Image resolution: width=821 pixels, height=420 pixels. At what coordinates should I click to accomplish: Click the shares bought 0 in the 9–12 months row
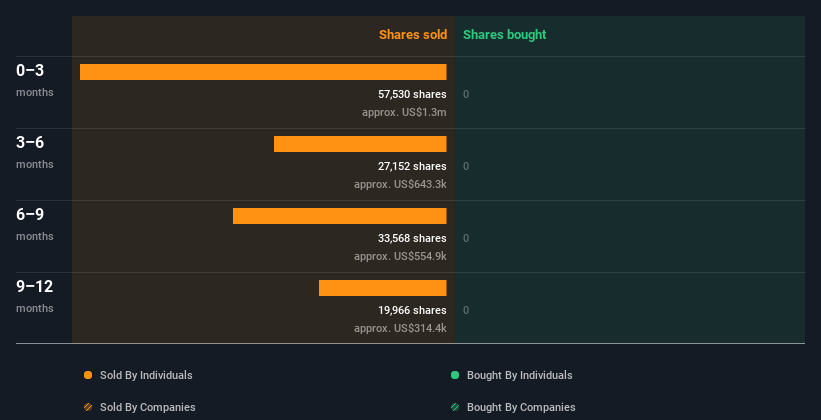click(x=466, y=311)
